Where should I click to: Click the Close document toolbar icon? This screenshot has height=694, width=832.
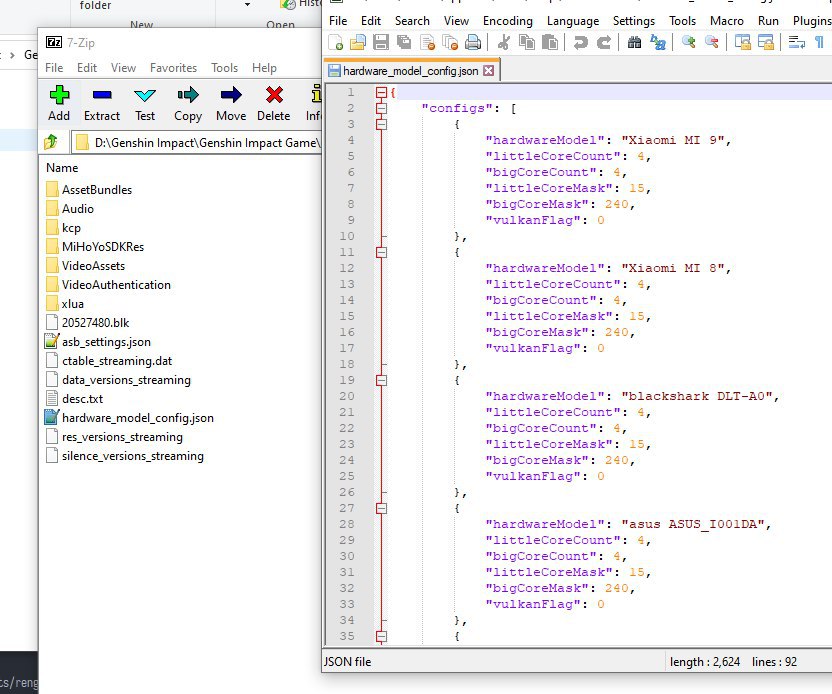[427, 42]
